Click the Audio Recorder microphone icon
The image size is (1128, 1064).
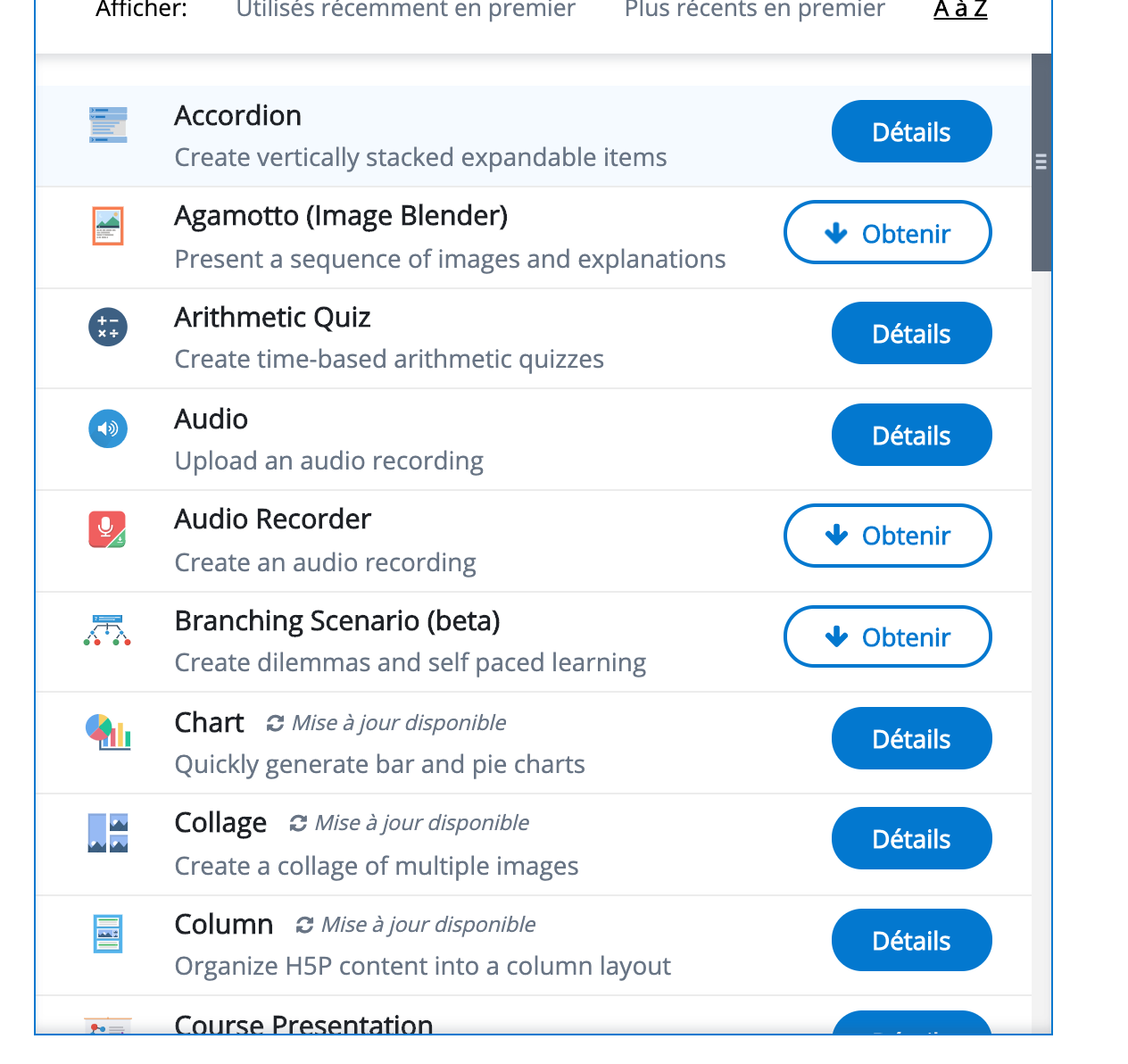(x=107, y=529)
